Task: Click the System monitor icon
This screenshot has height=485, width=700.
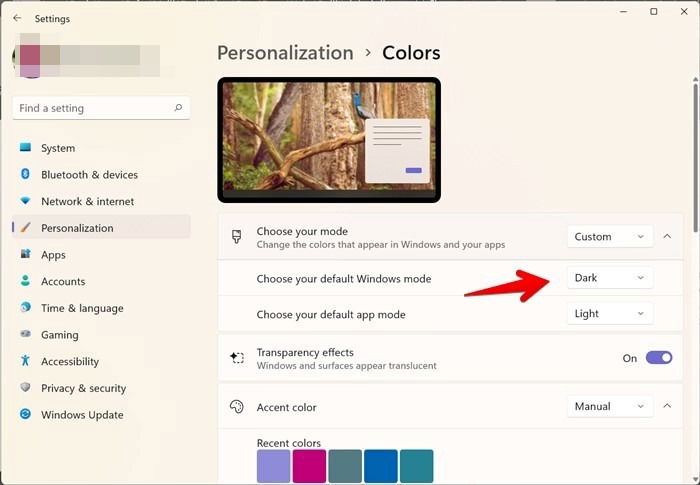Action: click(x=25, y=147)
